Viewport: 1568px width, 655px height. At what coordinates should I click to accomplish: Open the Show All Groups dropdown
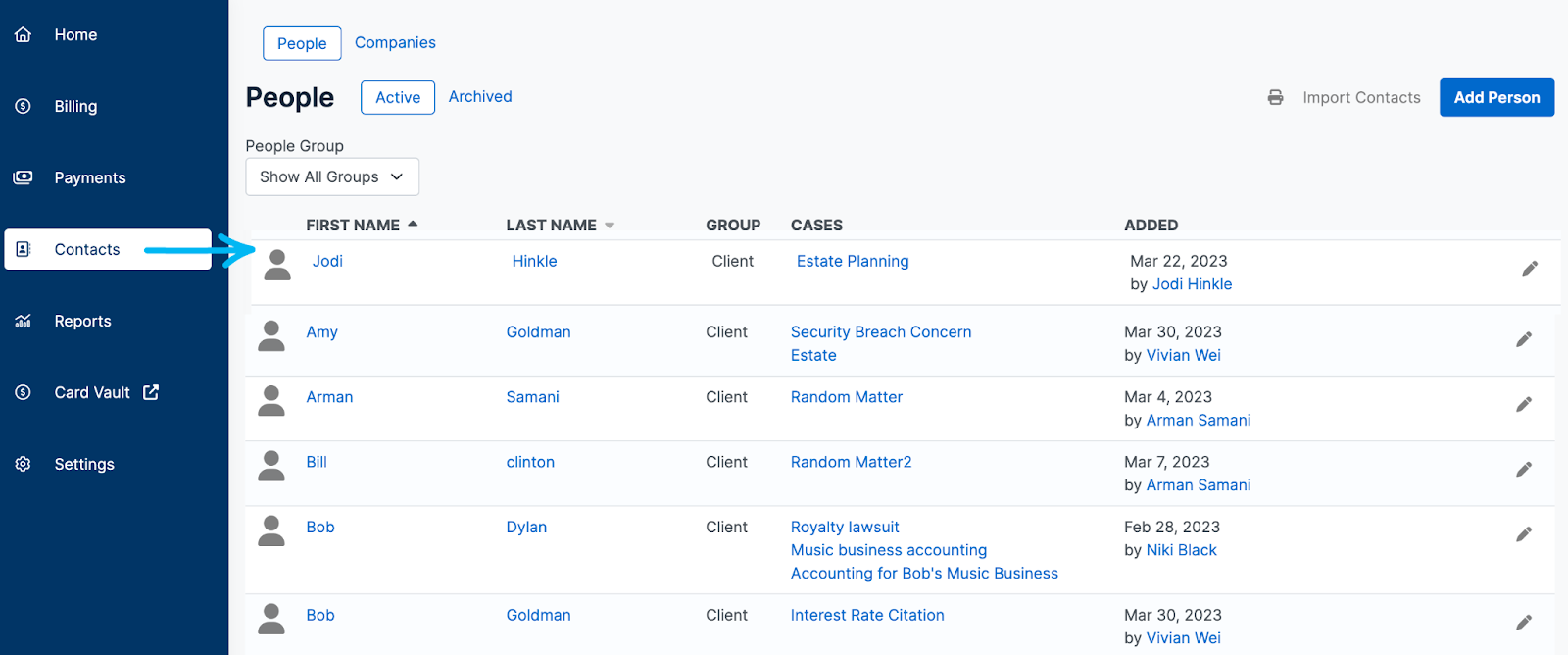pos(331,176)
